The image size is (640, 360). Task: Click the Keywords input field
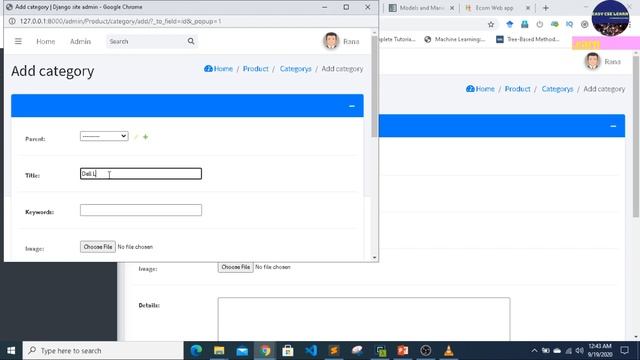click(141, 210)
